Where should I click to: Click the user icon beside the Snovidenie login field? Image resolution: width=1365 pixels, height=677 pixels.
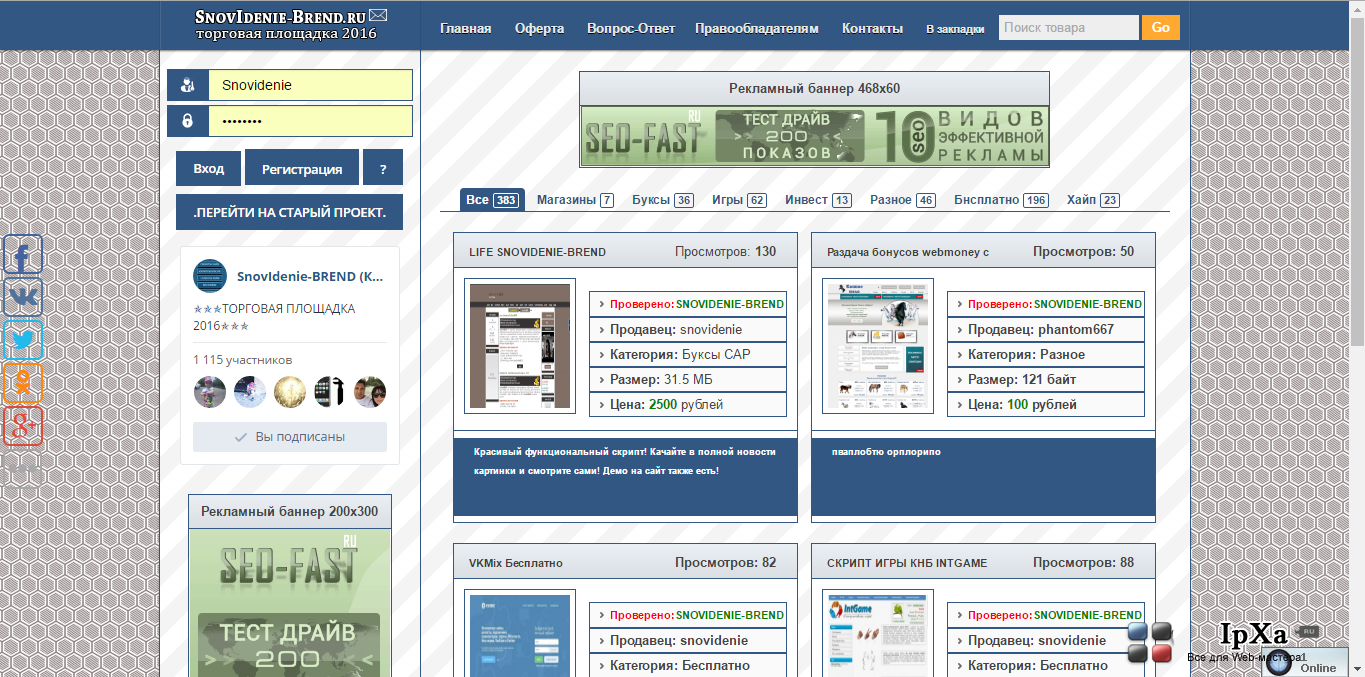pyautogui.click(x=187, y=86)
